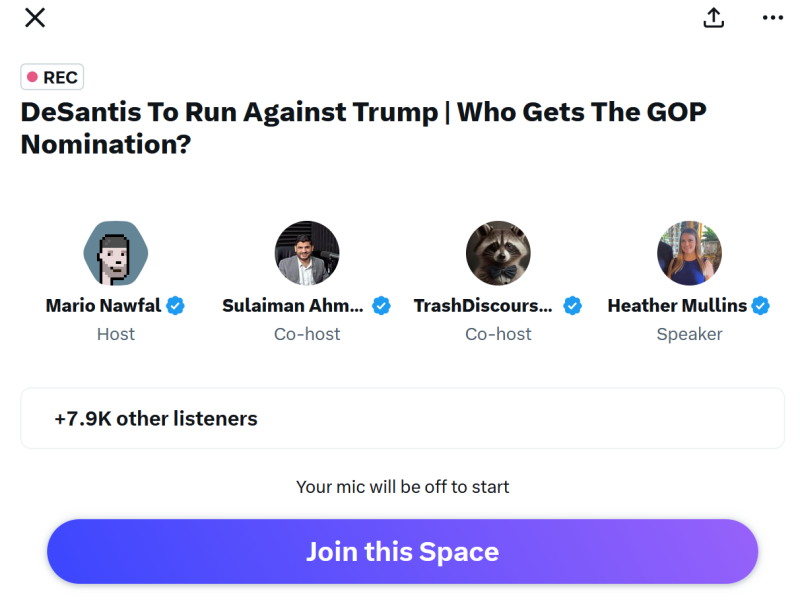
Task: Select the Sulaiman Ahm... name text
Action: click(x=295, y=306)
